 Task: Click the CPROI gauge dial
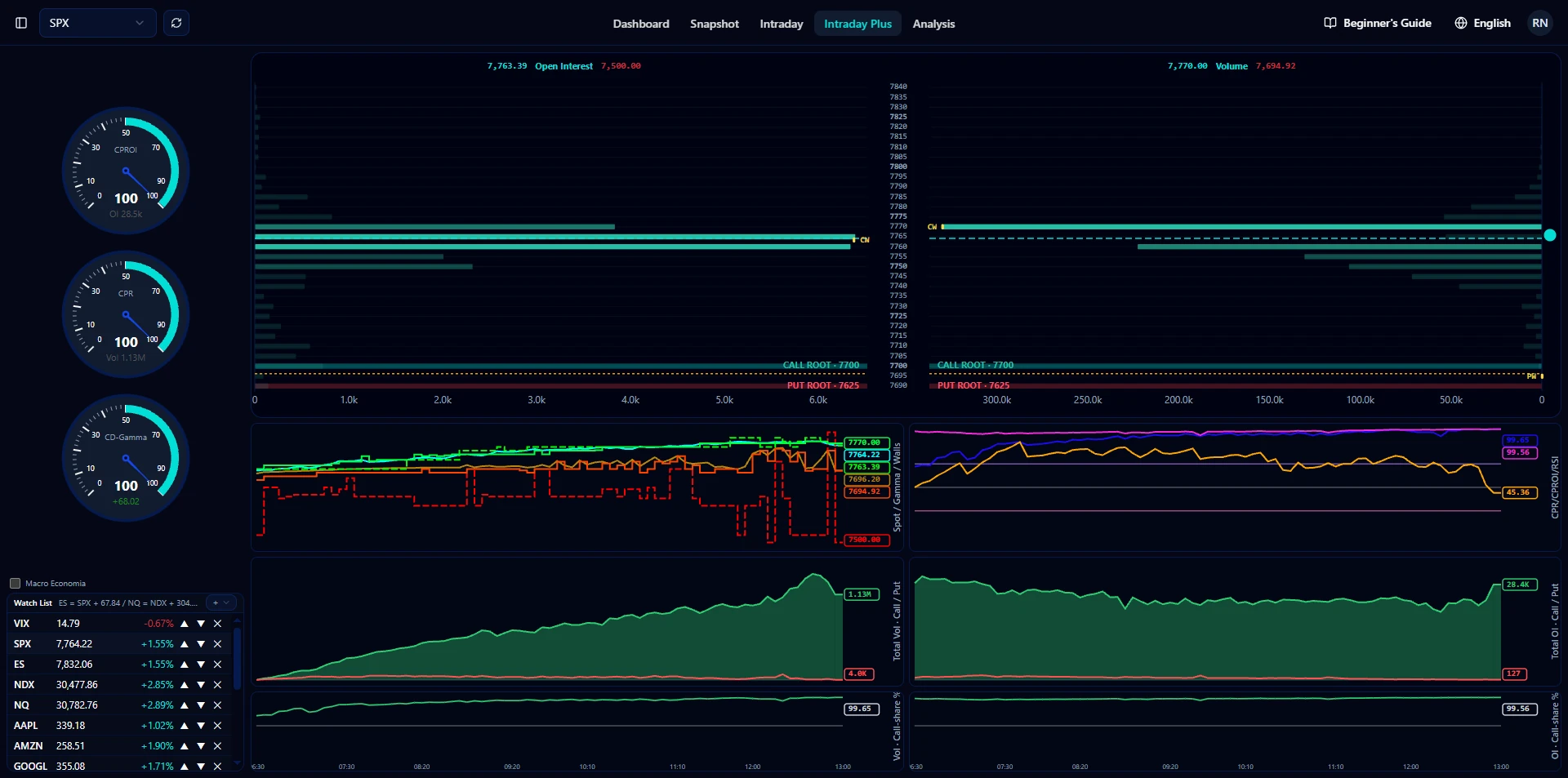tap(126, 171)
